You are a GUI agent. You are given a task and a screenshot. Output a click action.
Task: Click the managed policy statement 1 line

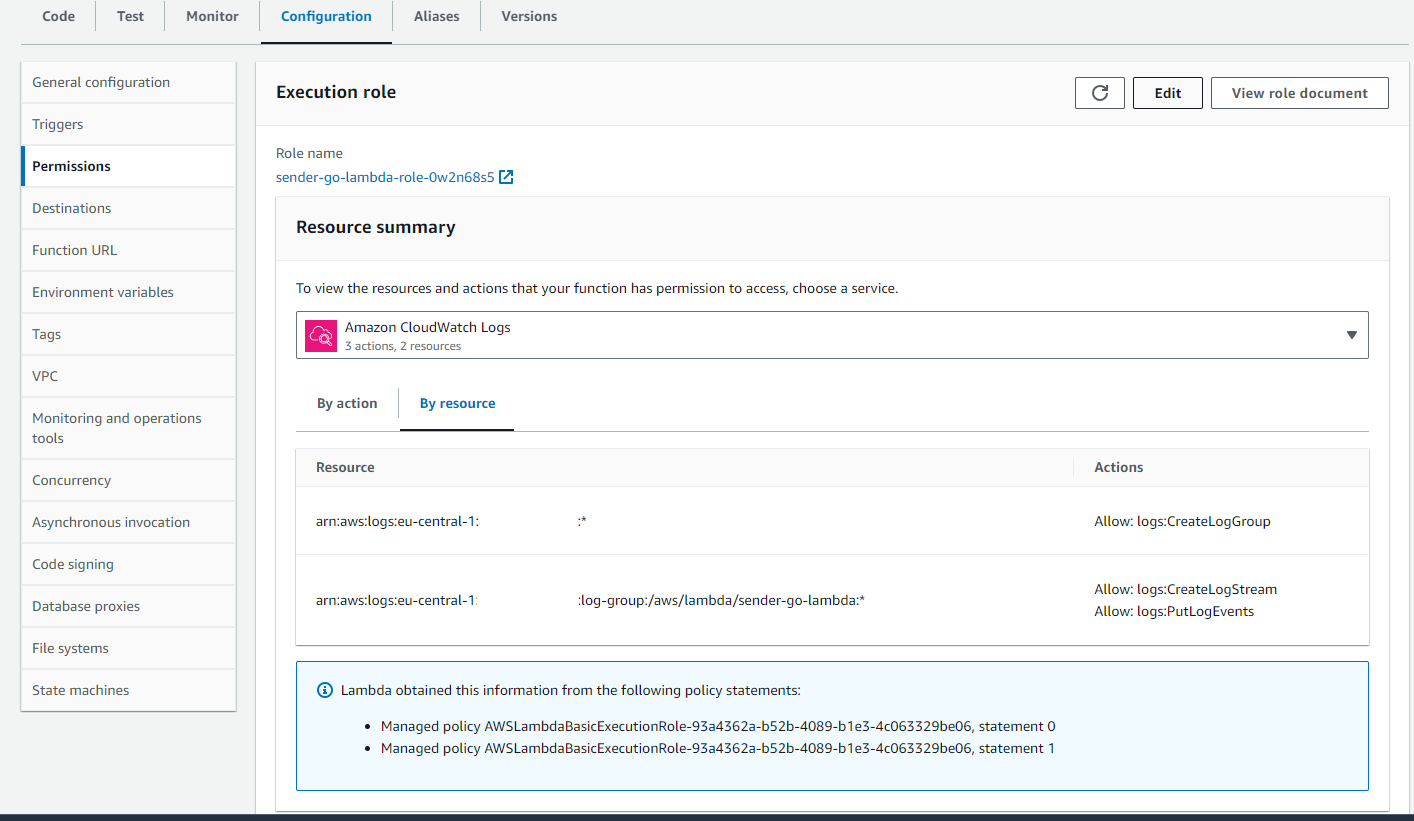click(718, 748)
